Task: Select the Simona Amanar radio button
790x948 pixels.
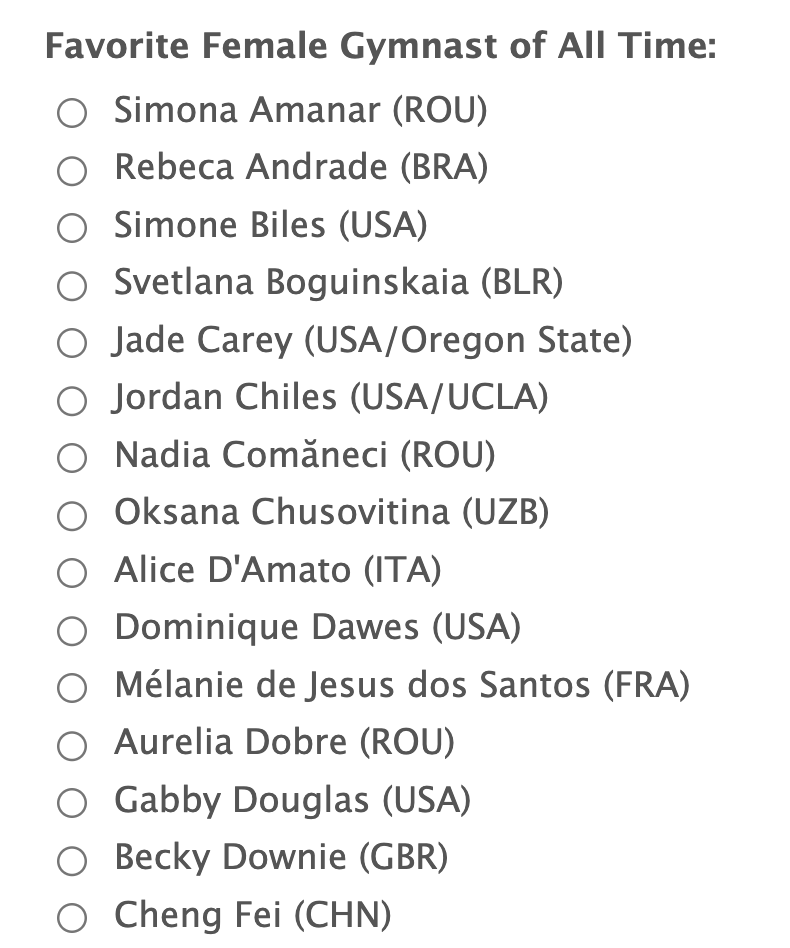Action: pos(72,113)
